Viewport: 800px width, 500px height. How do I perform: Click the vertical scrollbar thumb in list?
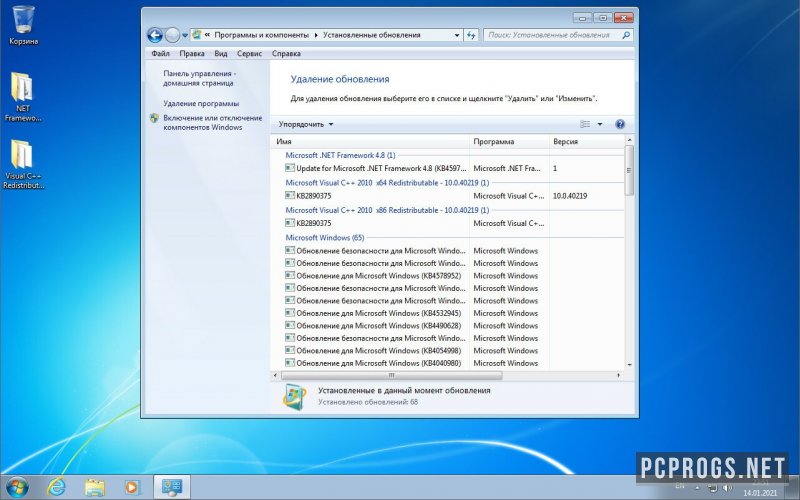pyautogui.click(x=629, y=170)
